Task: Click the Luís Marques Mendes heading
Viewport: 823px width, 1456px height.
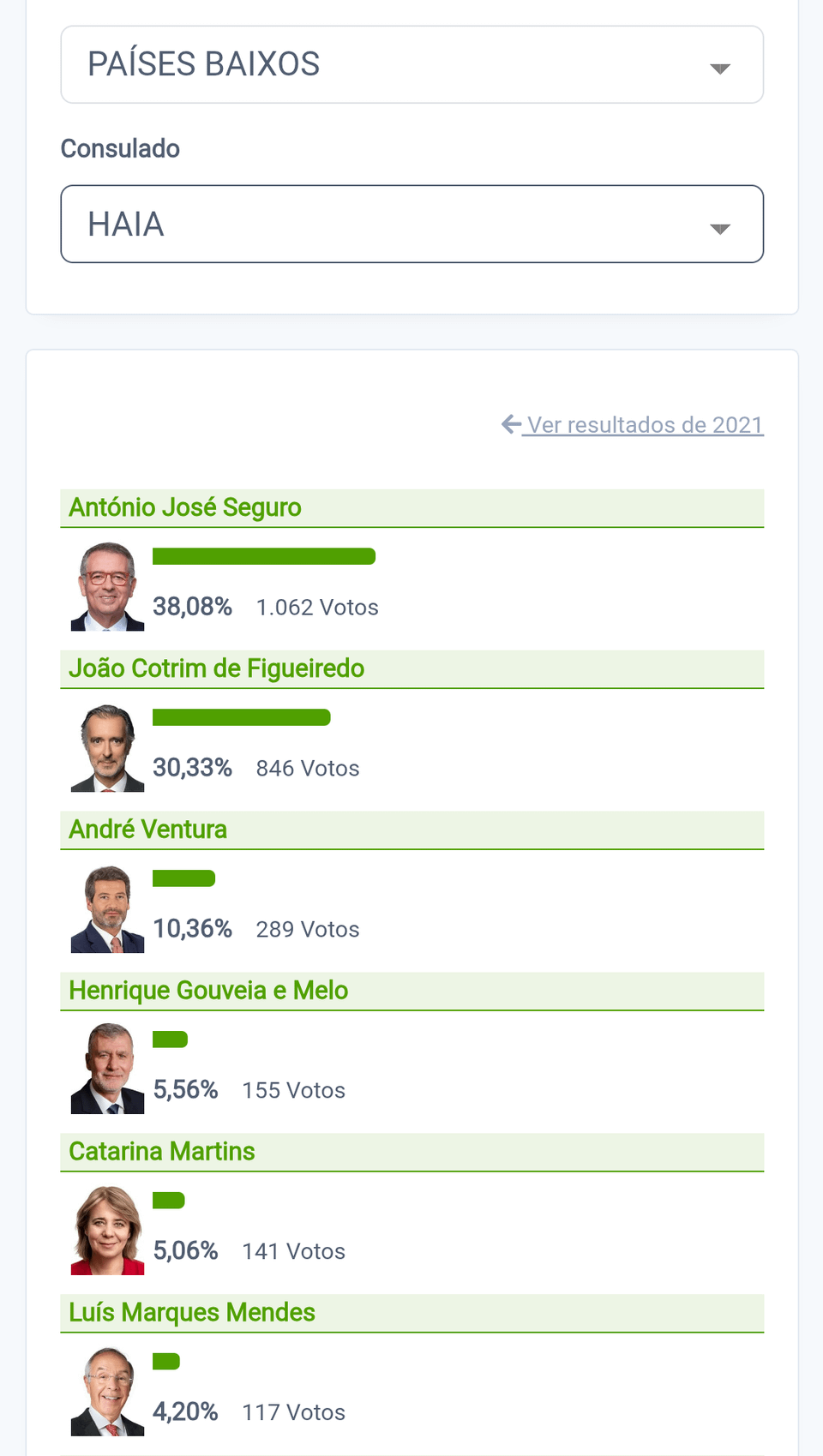Action: [192, 1313]
